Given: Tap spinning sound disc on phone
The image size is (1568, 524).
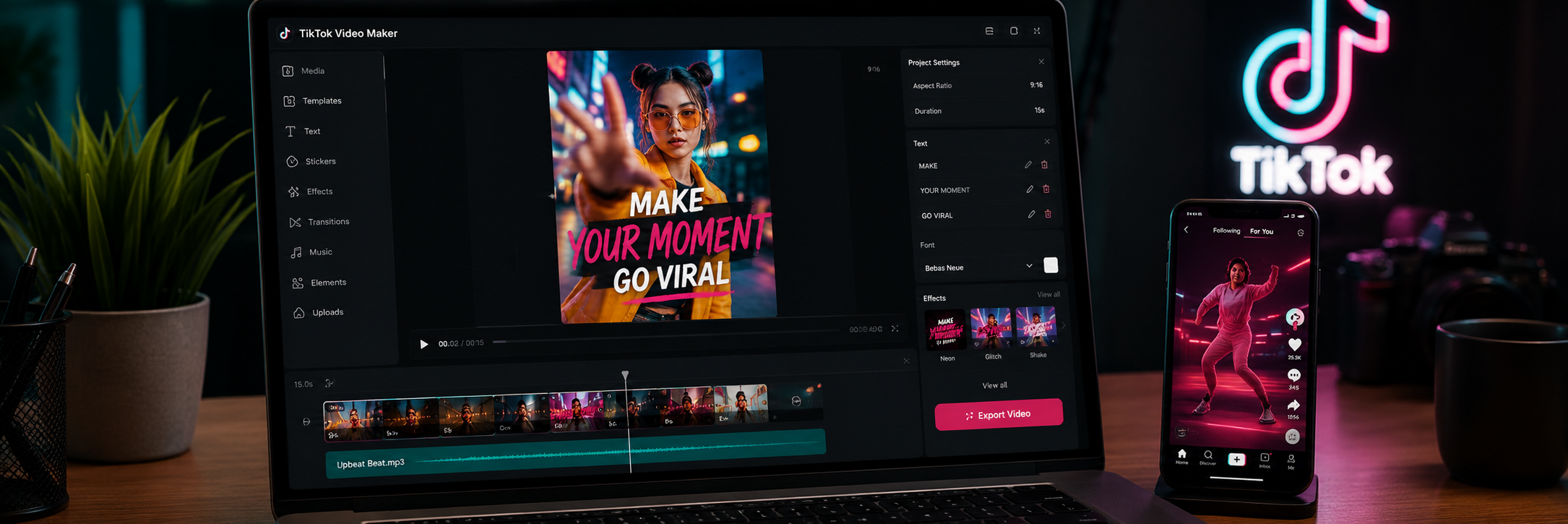Looking at the screenshot, I should (1293, 437).
